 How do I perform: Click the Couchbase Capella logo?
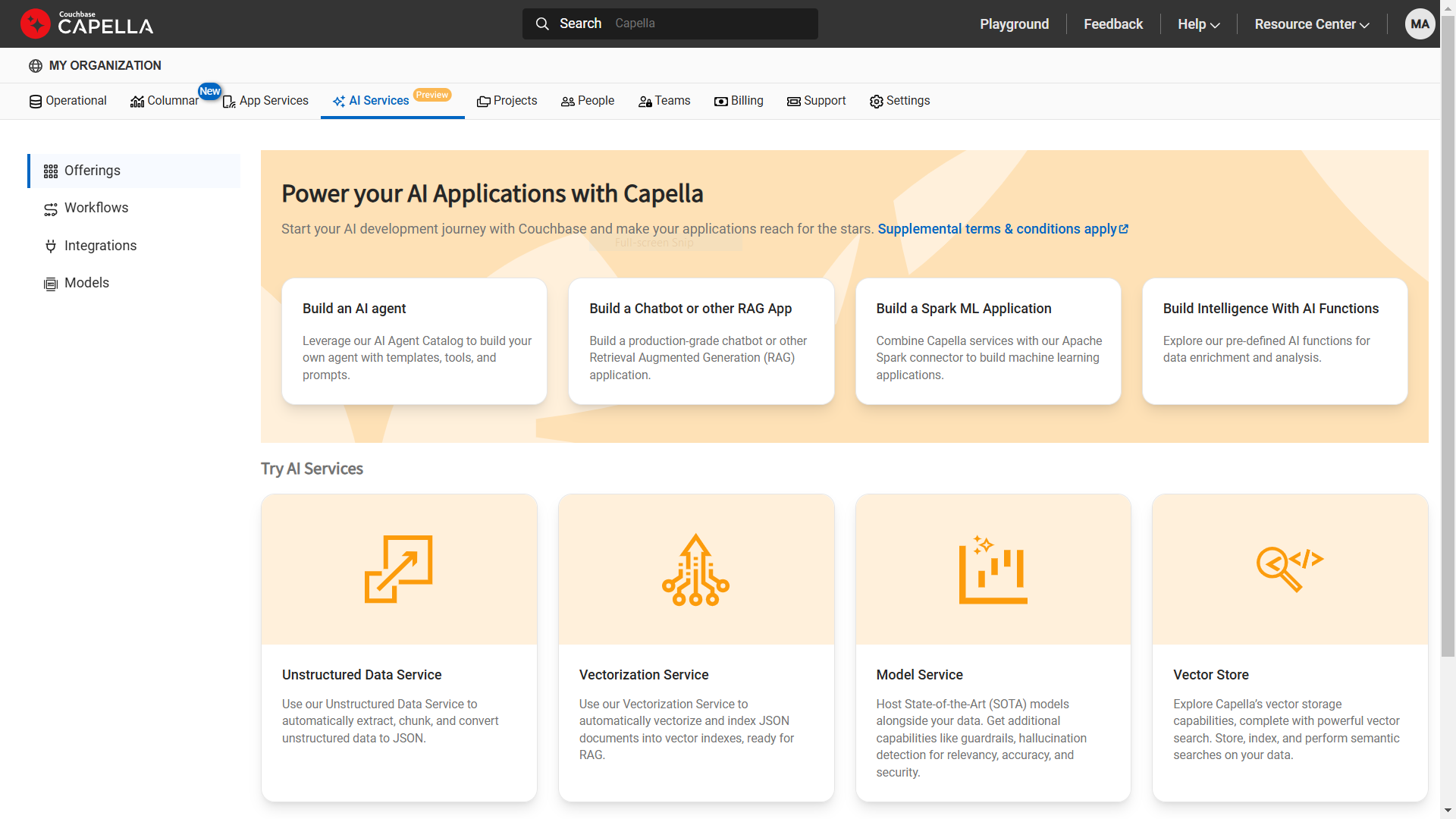click(86, 24)
